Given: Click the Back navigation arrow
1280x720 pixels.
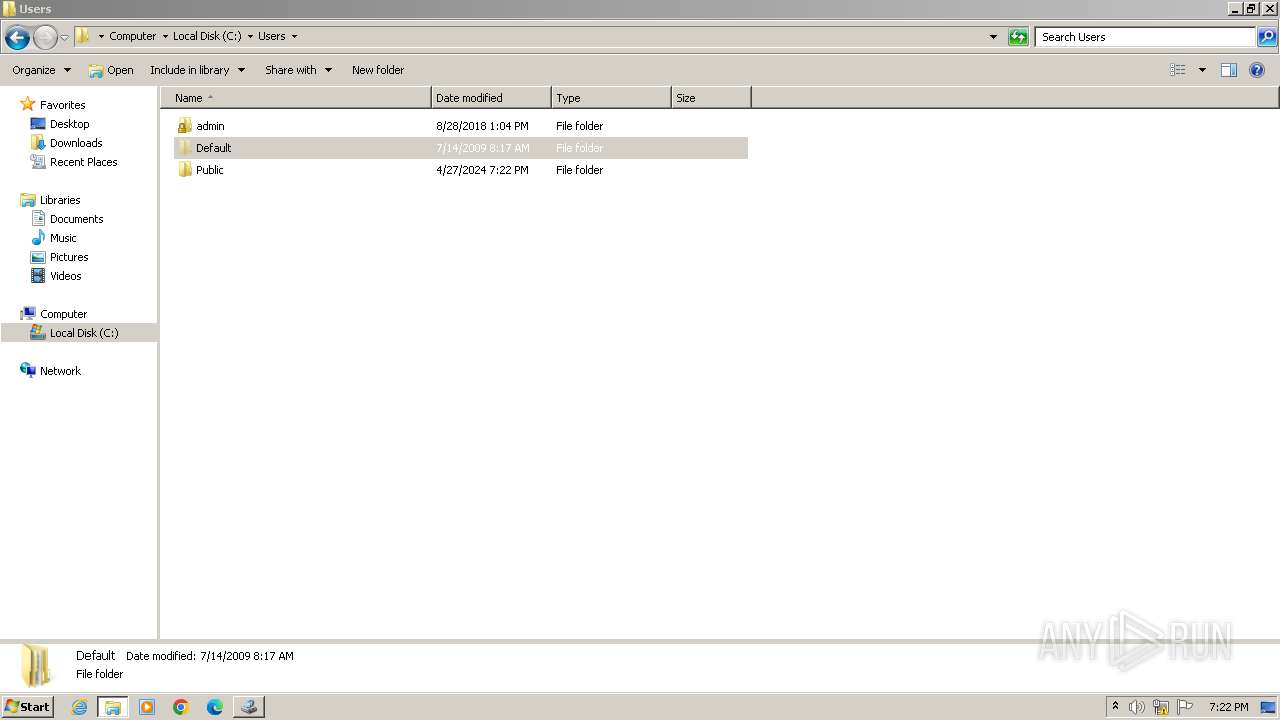Looking at the screenshot, I should tap(17, 38).
